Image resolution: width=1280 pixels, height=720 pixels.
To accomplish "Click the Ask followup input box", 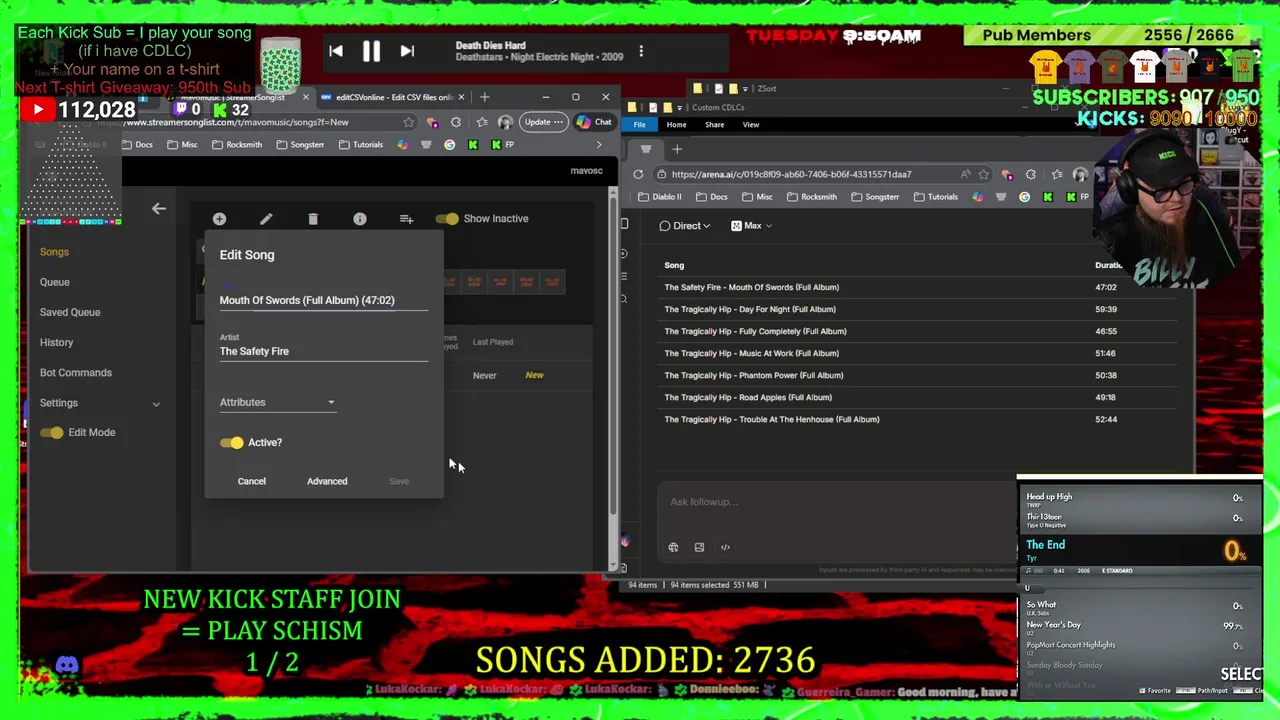I will coord(836,502).
